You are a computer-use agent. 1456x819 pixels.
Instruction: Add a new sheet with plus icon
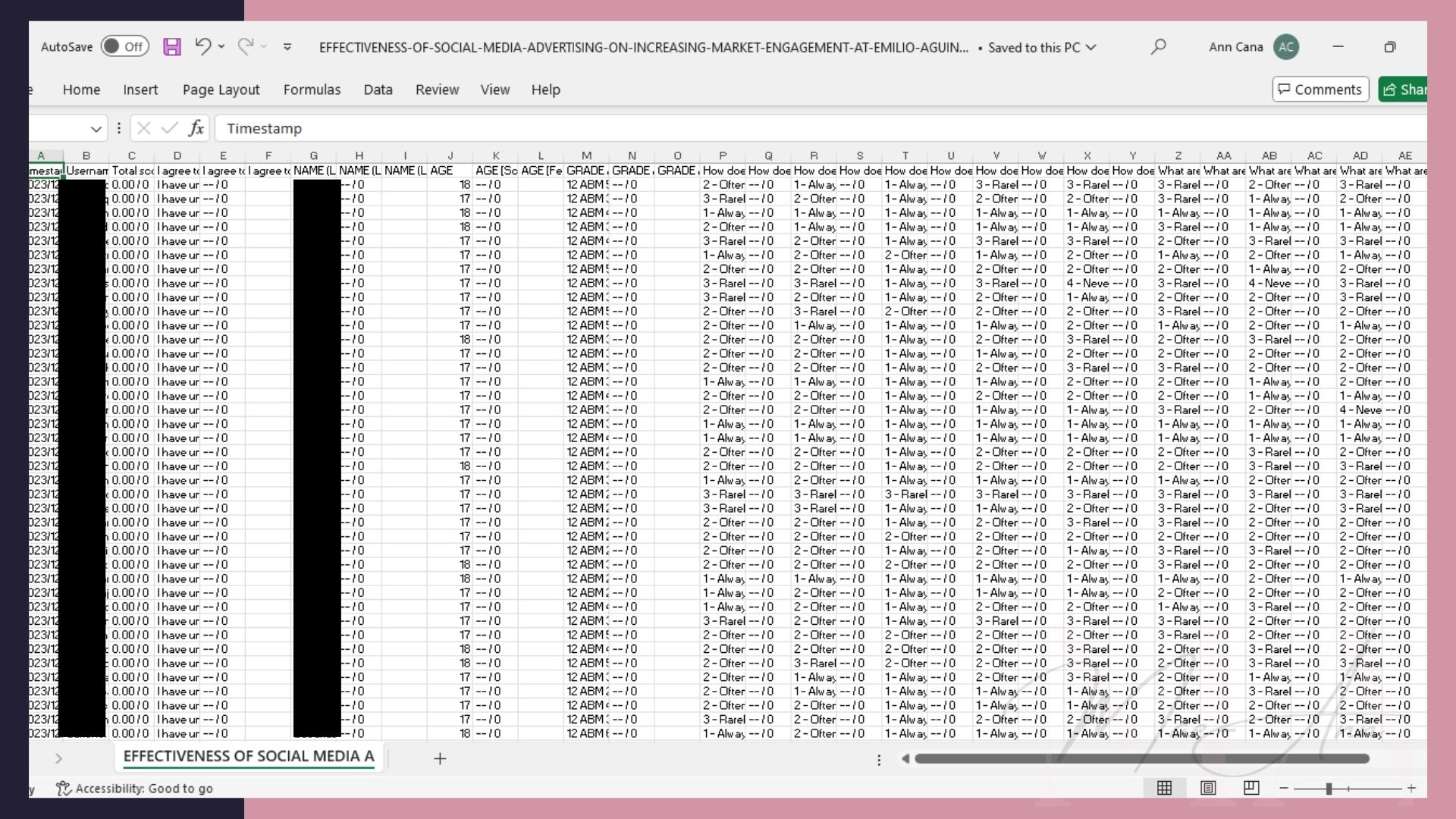(440, 758)
